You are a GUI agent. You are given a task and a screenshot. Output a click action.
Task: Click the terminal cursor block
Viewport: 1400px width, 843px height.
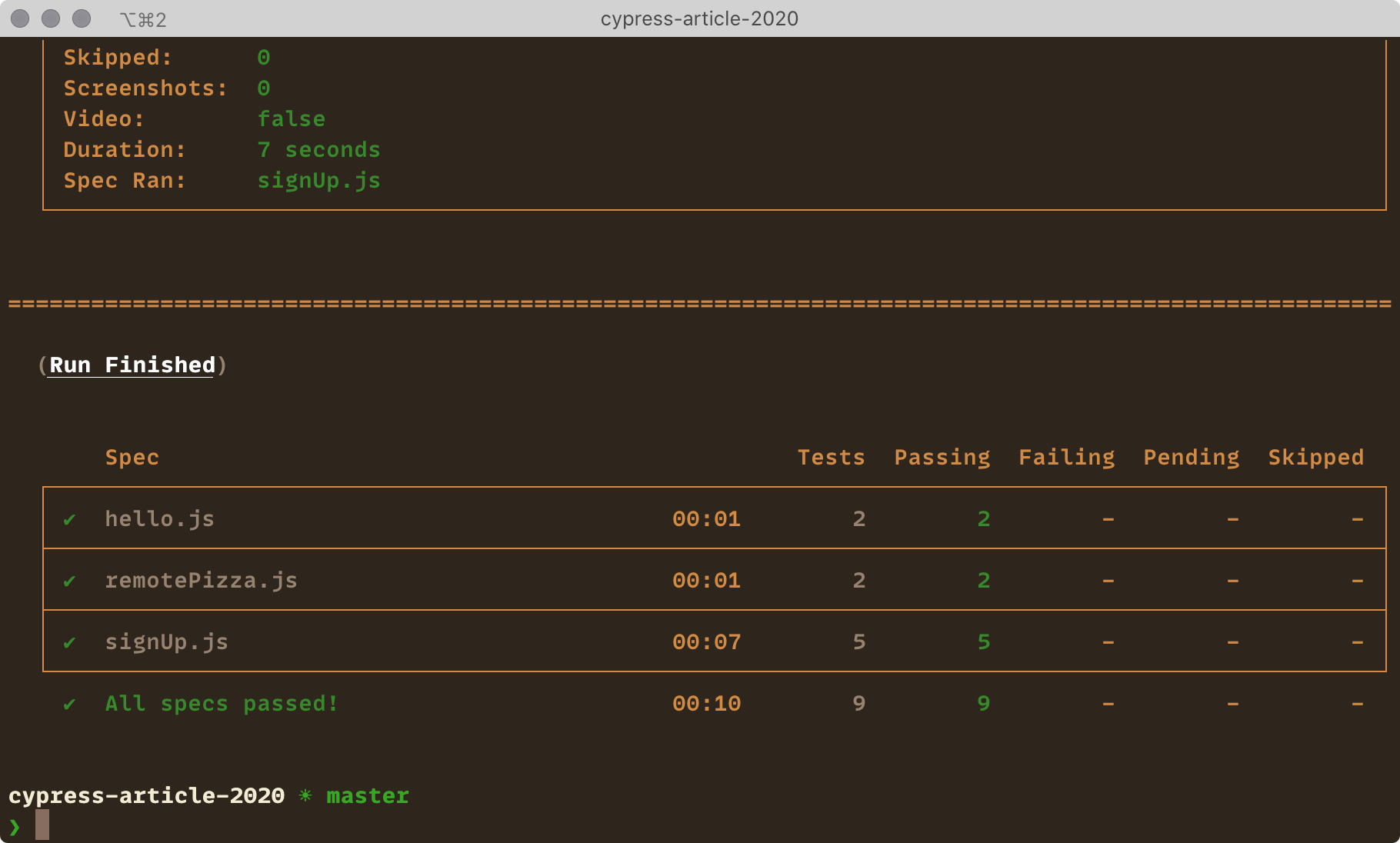pyautogui.click(x=43, y=825)
